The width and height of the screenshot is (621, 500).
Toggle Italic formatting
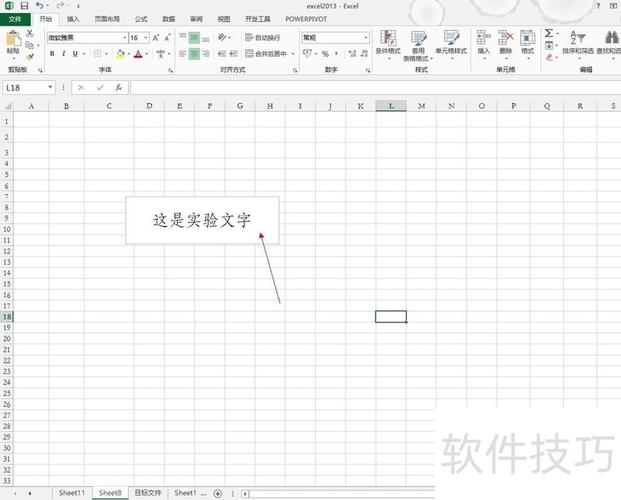click(63, 53)
